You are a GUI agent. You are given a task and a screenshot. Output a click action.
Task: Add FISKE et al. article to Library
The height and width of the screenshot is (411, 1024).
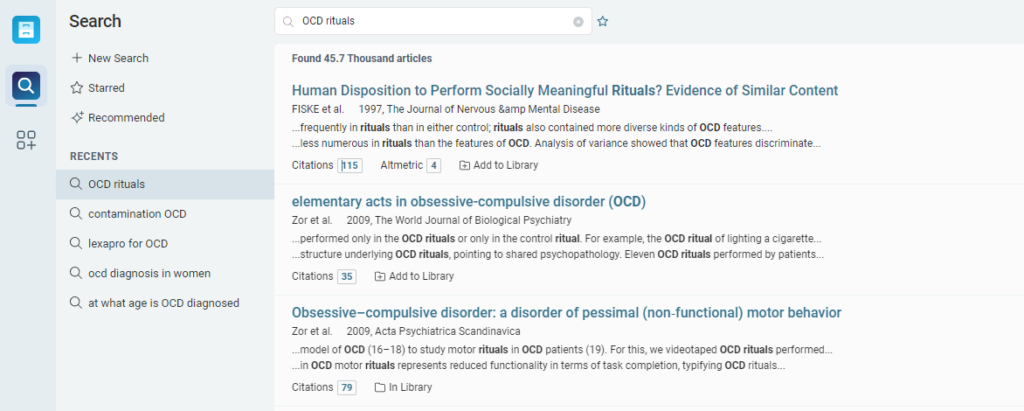498,165
